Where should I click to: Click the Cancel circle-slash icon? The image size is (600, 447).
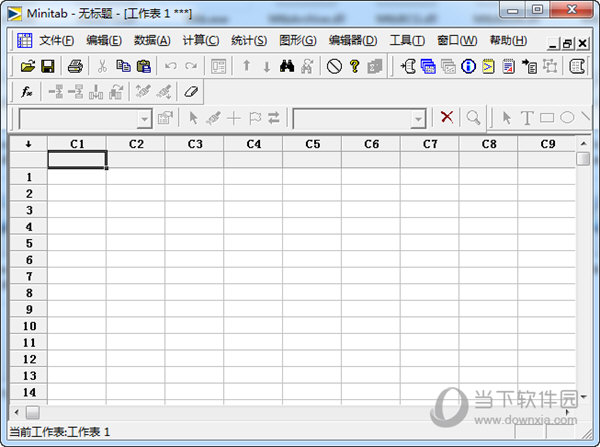[x=334, y=67]
